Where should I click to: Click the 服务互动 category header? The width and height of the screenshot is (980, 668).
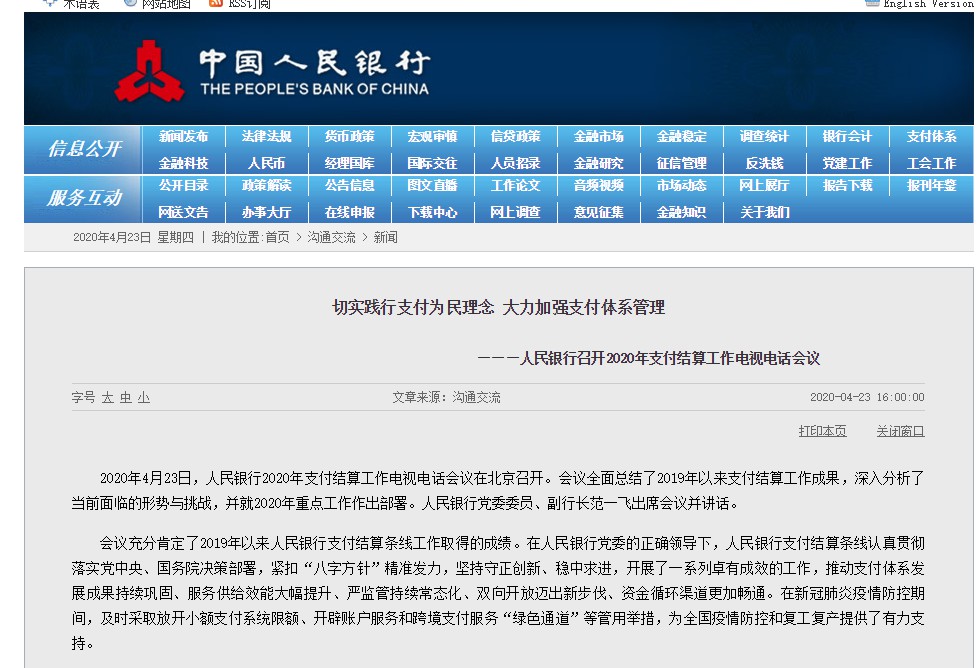click(x=84, y=198)
